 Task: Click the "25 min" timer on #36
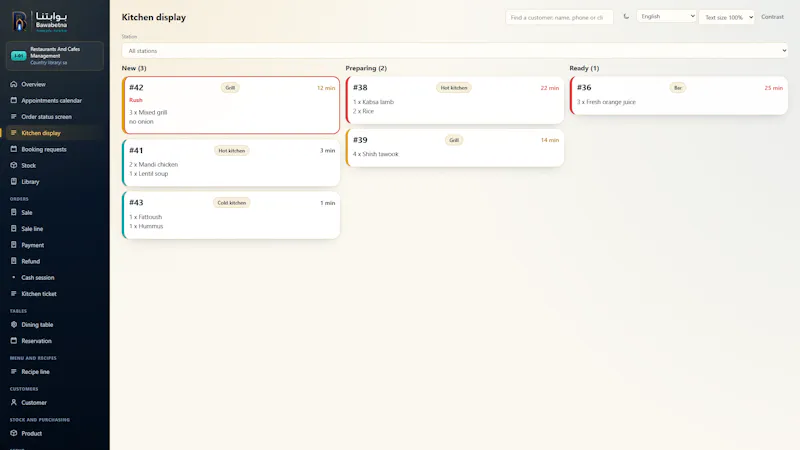click(x=773, y=88)
